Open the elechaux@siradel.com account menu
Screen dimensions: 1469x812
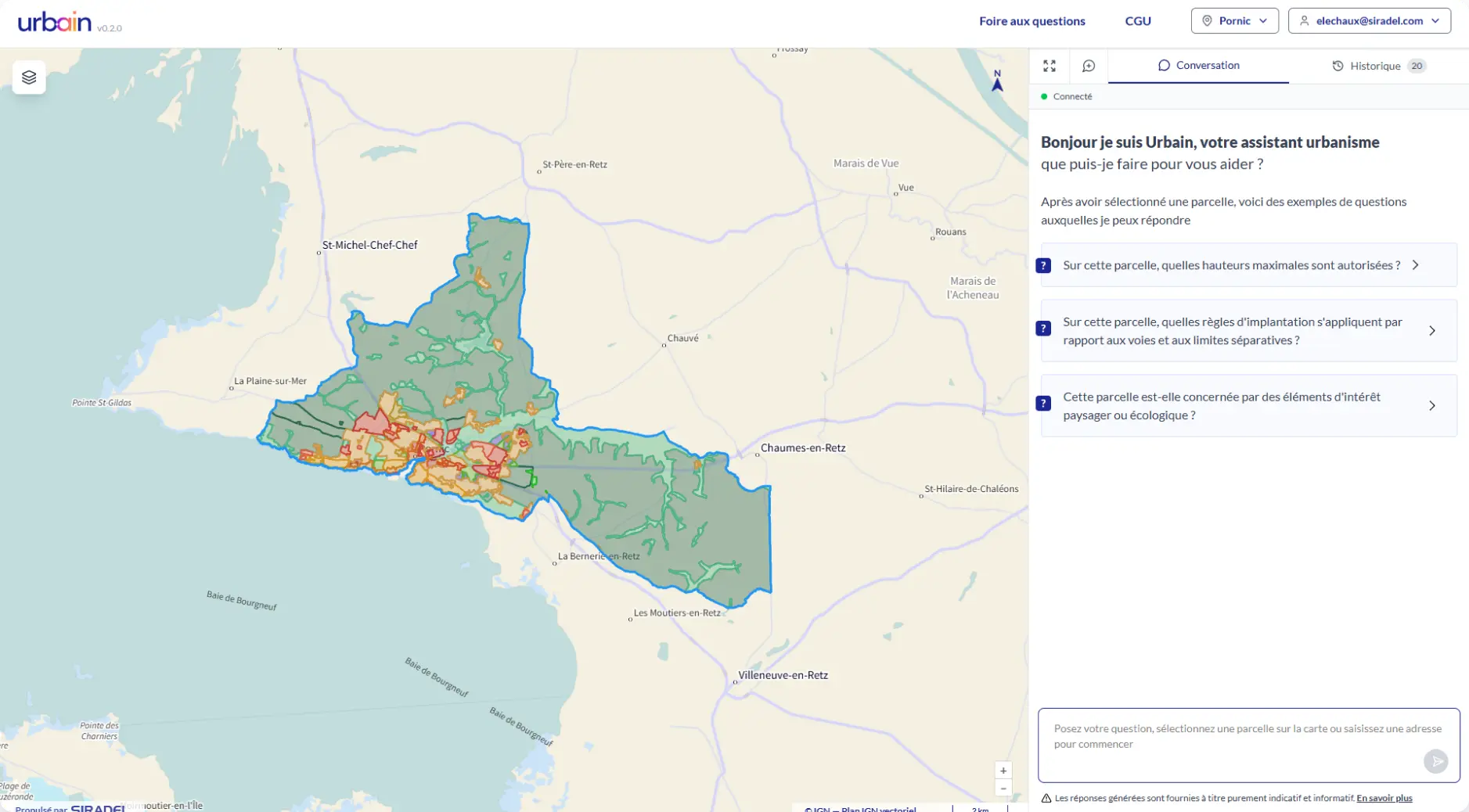point(1369,21)
